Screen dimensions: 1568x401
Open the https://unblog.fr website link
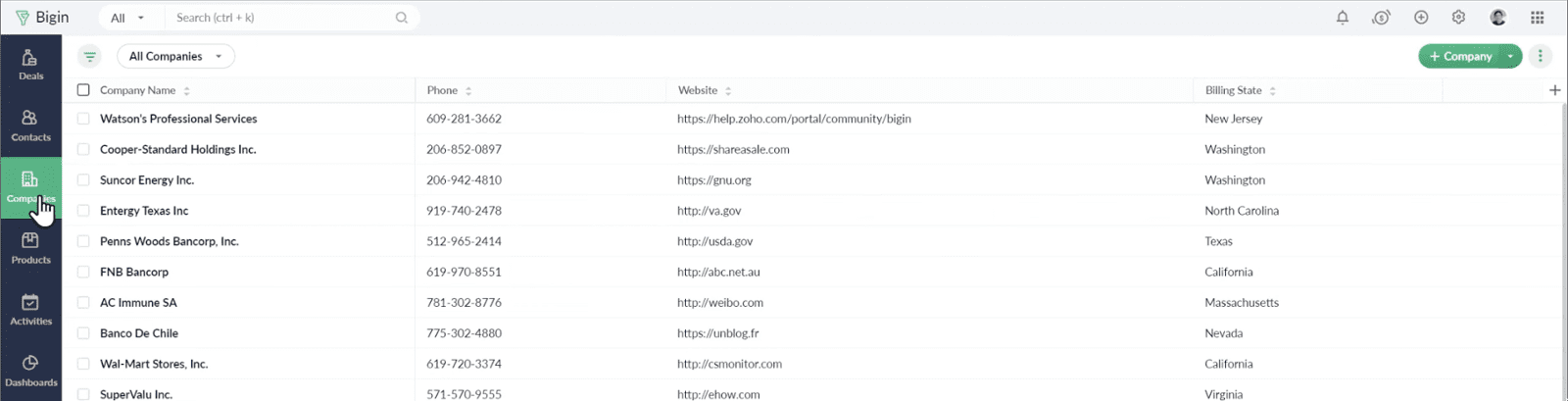[718, 333]
